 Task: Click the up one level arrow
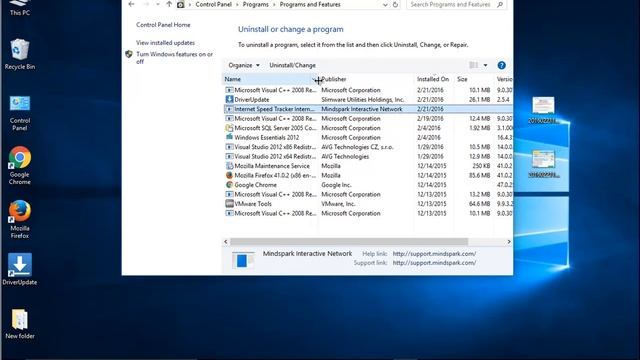[169, 4]
